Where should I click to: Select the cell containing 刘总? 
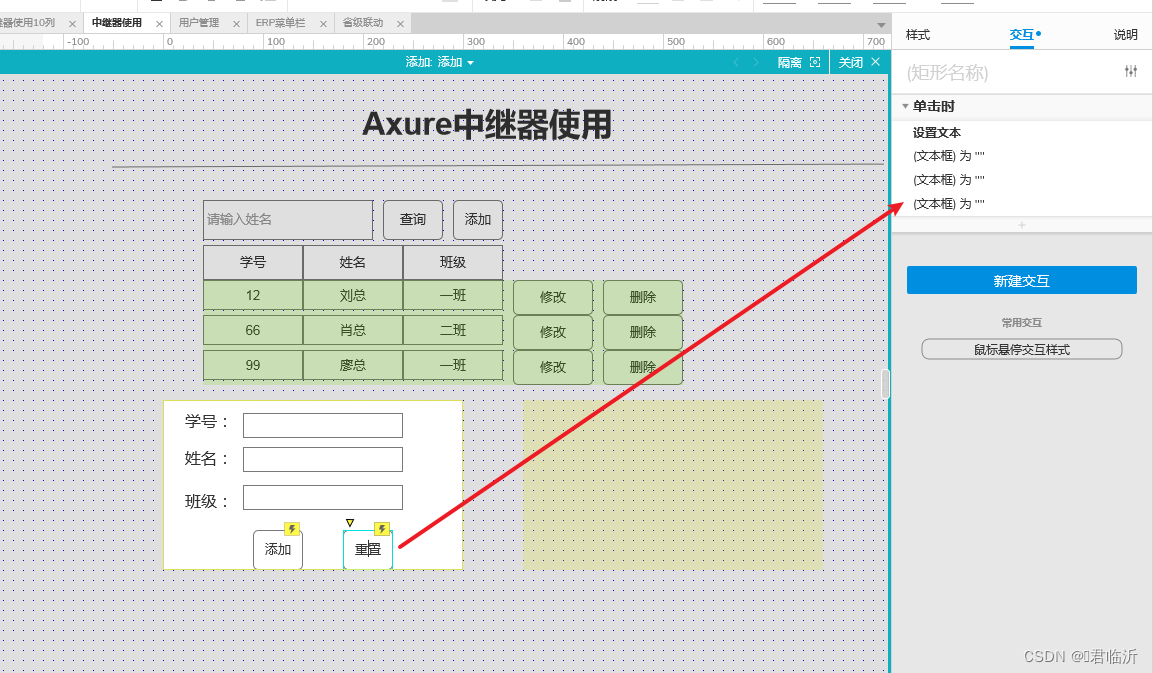coord(352,295)
